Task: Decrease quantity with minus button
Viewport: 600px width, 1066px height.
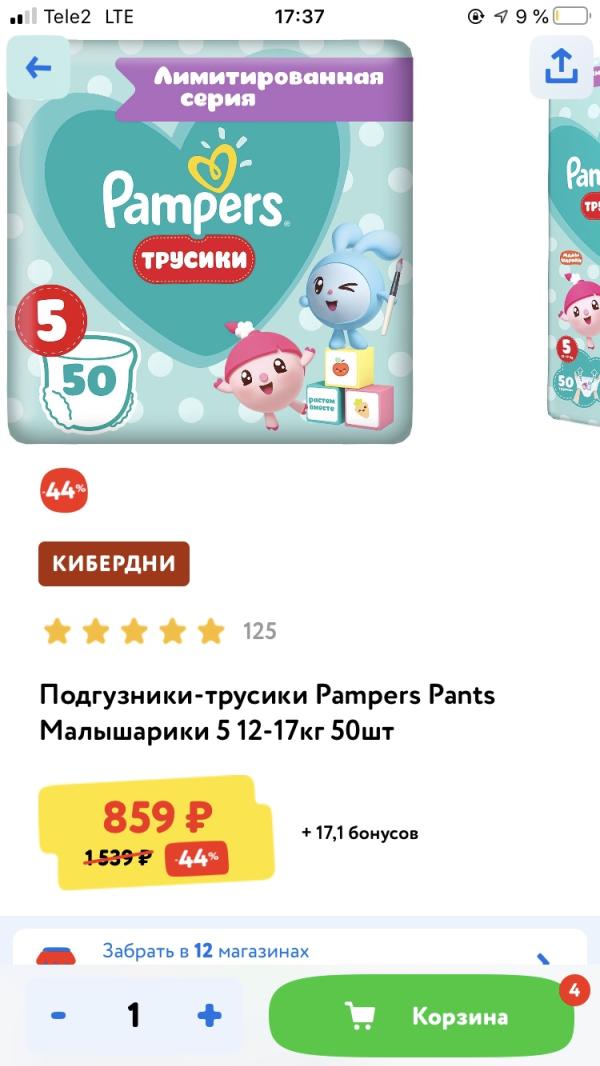Action: [58, 1016]
